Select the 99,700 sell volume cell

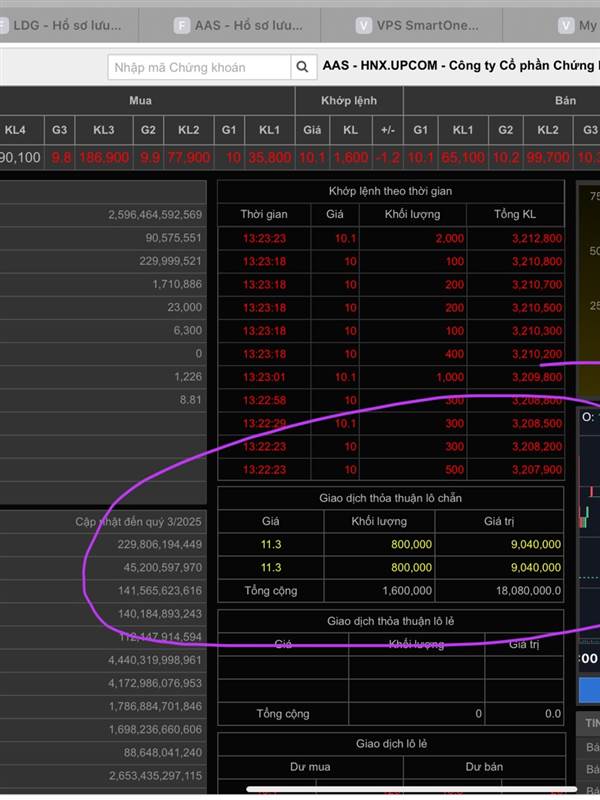point(548,158)
